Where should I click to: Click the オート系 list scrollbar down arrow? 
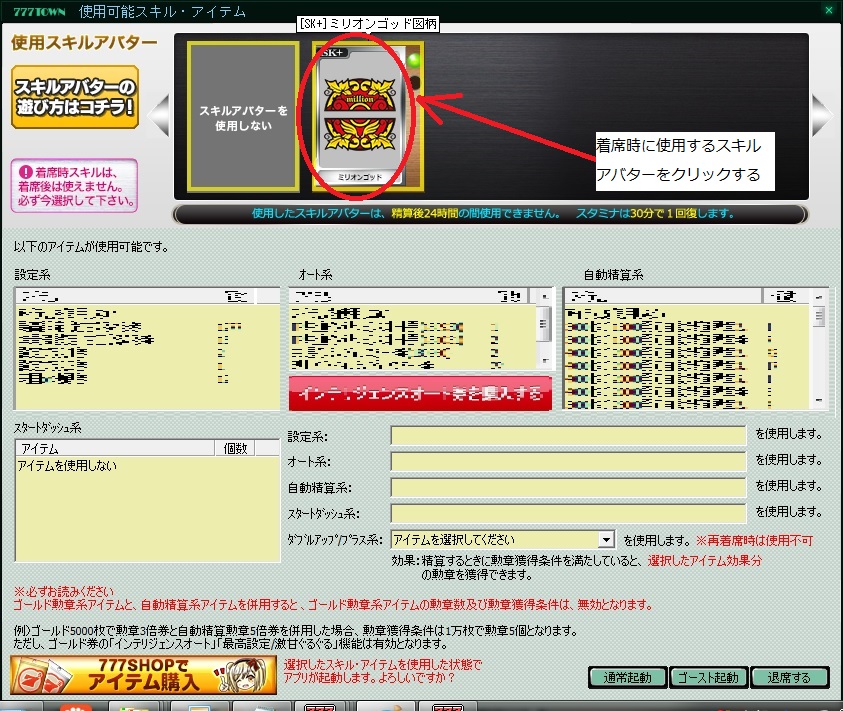545,361
